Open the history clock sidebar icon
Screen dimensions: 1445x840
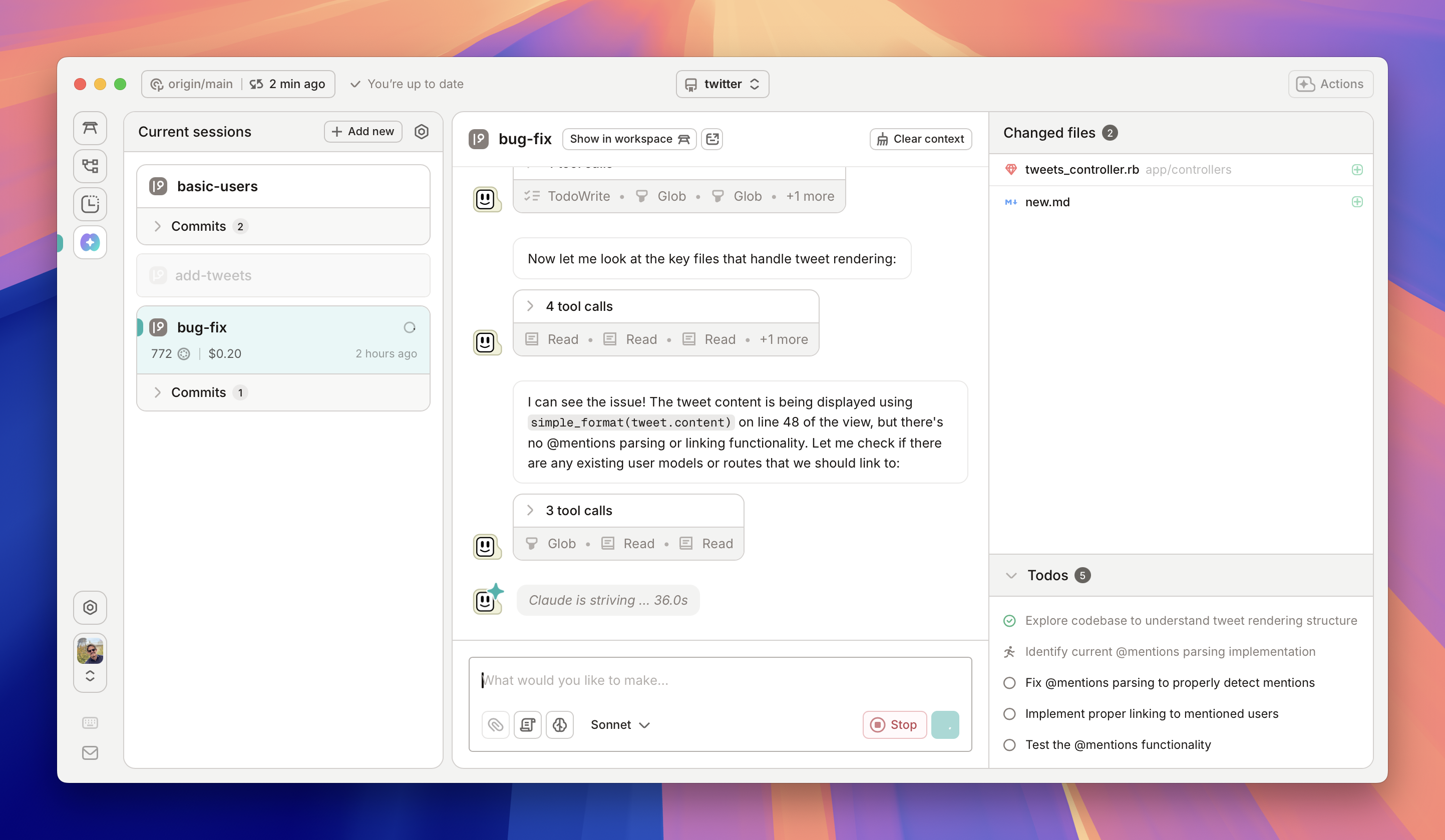click(90, 204)
